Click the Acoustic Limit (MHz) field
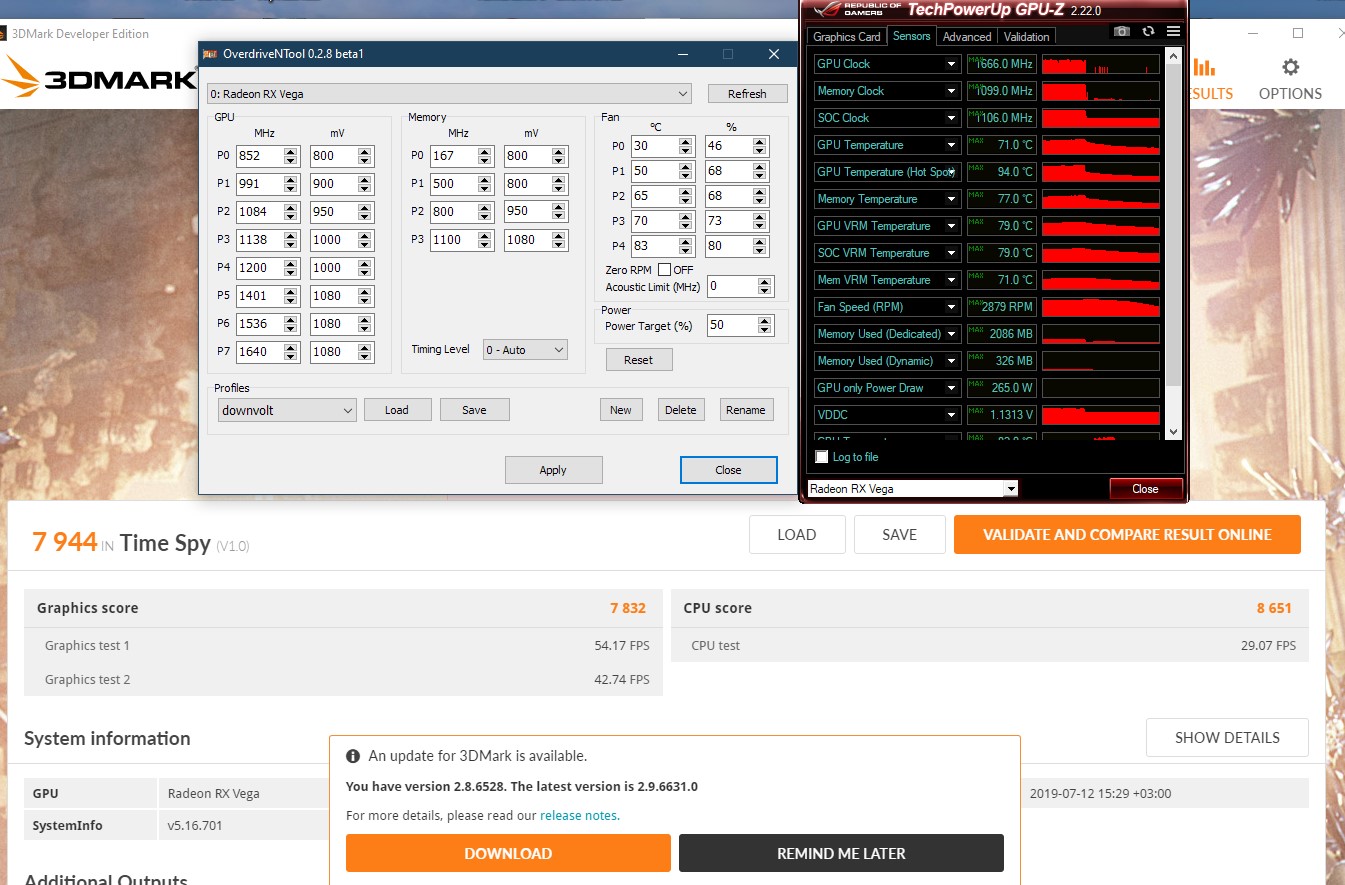The width and height of the screenshot is (1345, 885). tap(733, 287)
